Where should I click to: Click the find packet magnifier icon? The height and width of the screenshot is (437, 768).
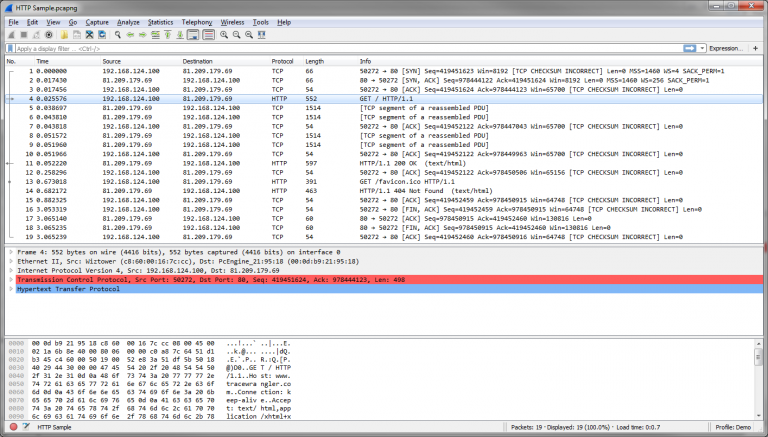point(117,34)
